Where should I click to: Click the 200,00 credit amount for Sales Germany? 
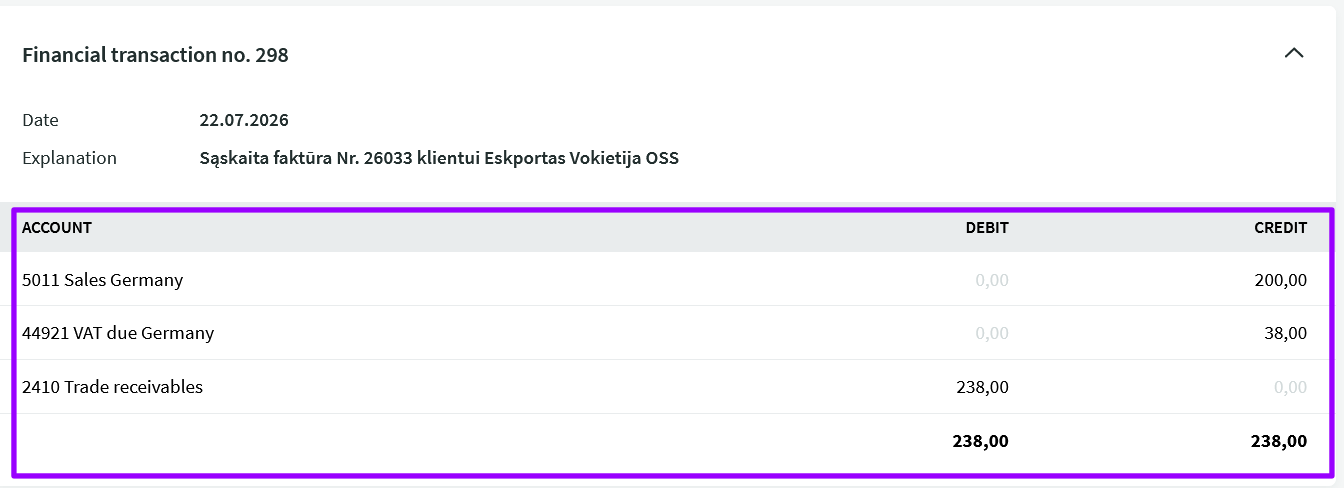1281,280
